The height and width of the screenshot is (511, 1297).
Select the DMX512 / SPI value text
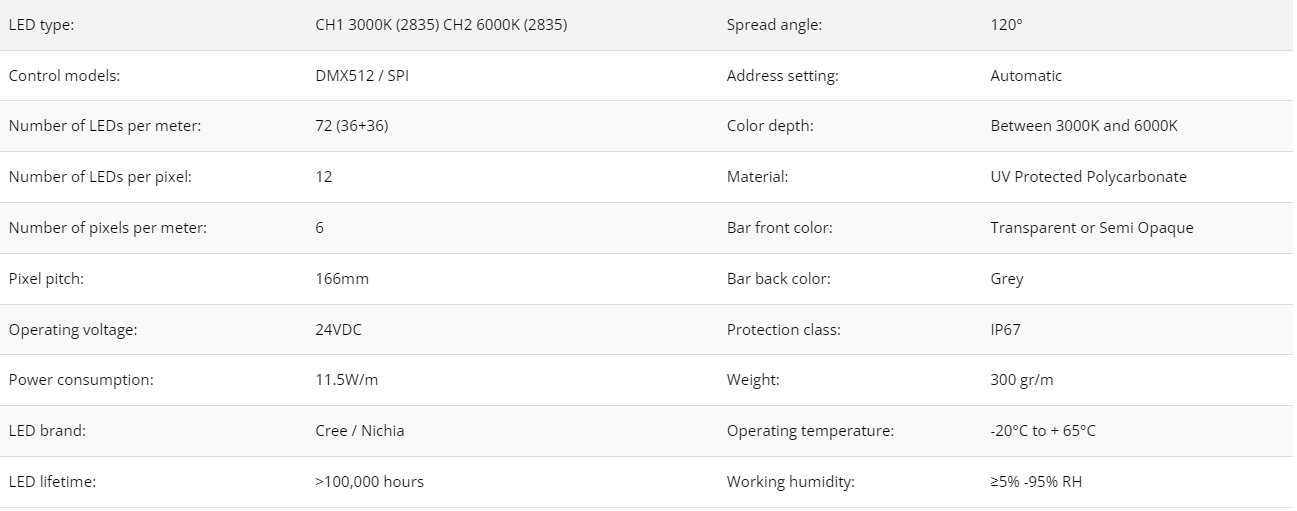(x=362, y=76)
